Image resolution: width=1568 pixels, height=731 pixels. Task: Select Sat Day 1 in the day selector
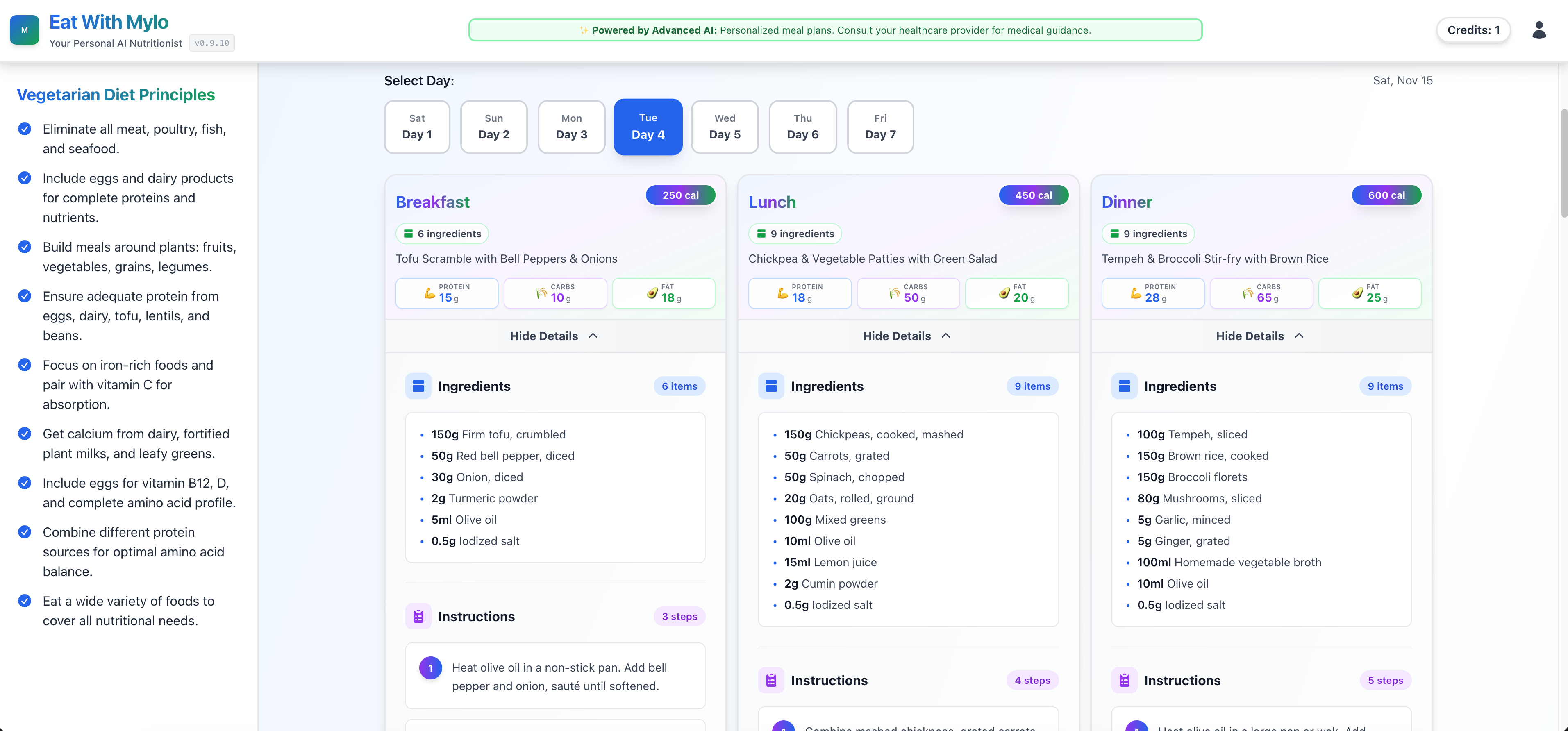pyautogui.click(x=416, y=127)
